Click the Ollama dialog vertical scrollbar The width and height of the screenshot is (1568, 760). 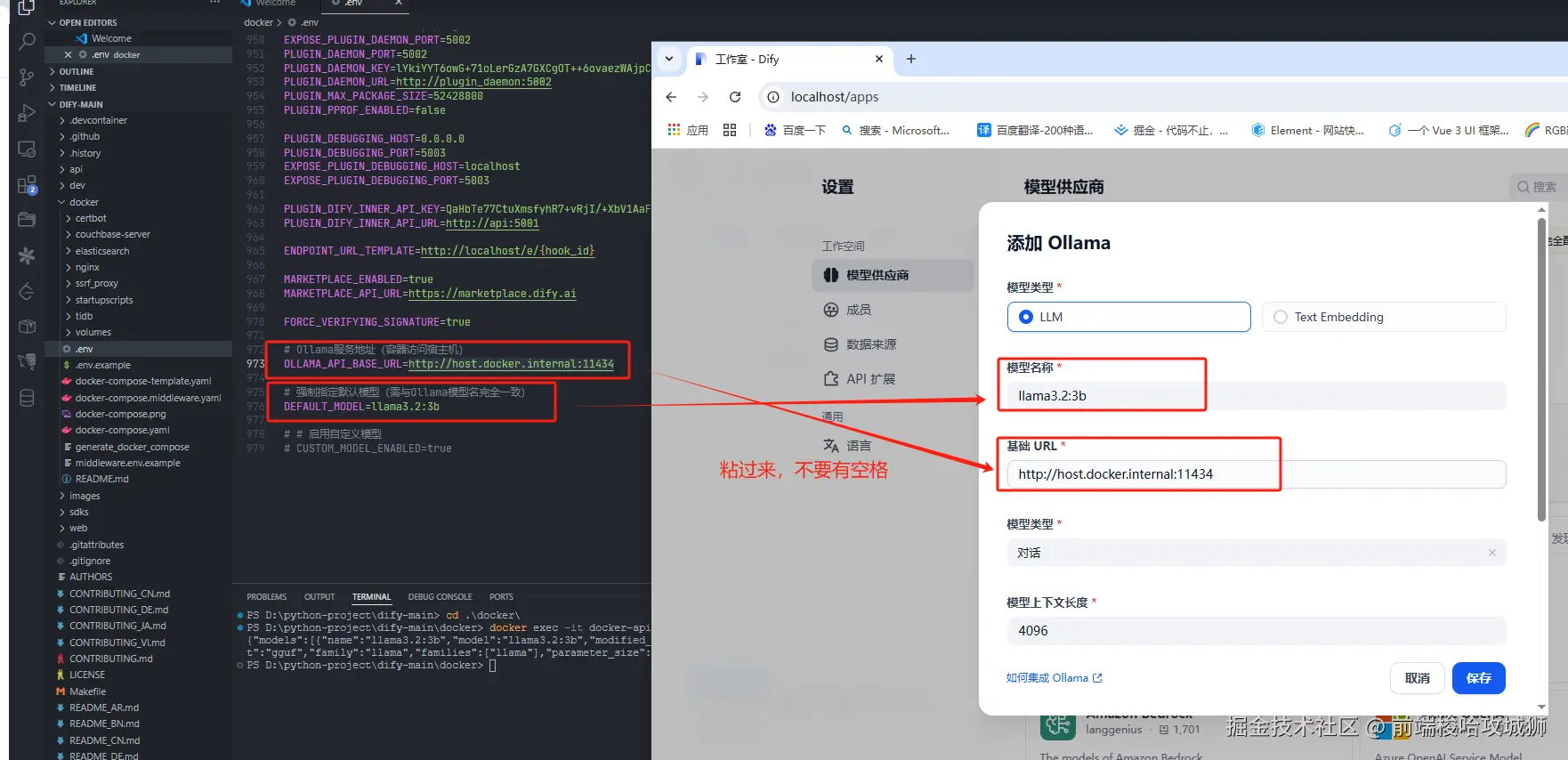click(1541, 369)
